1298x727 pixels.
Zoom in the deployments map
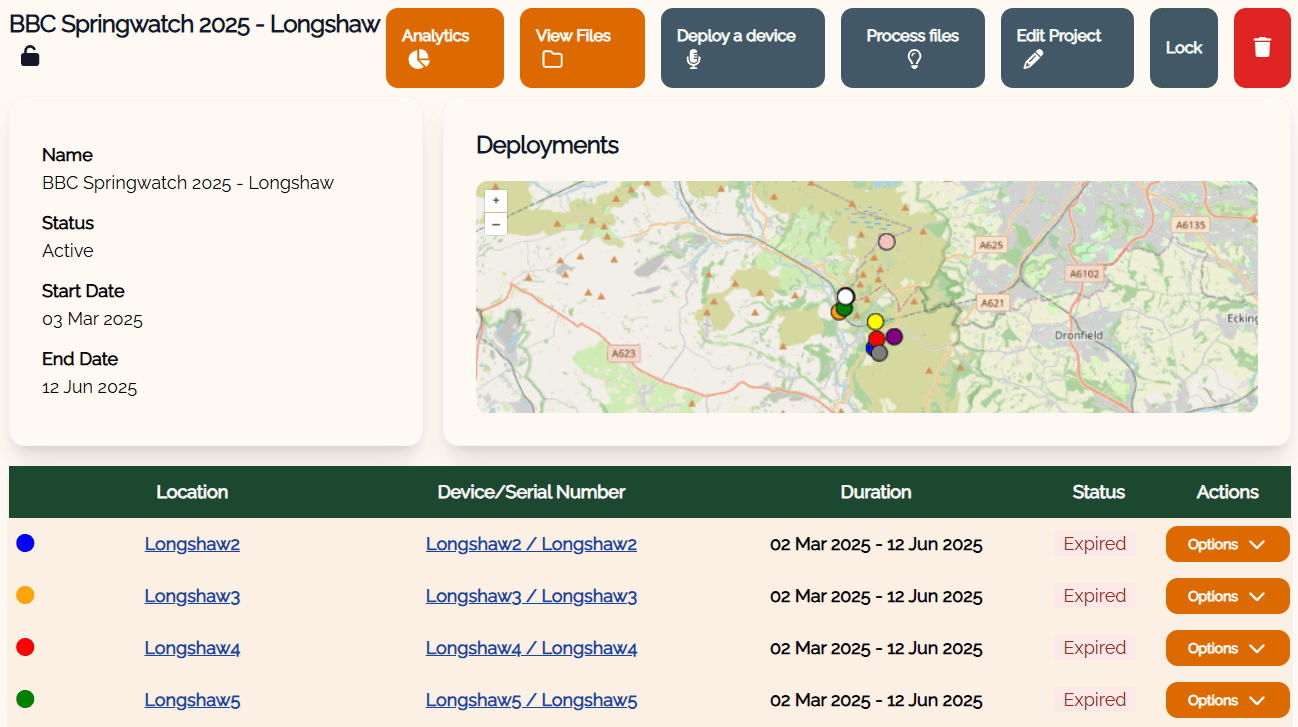[496, 201]
